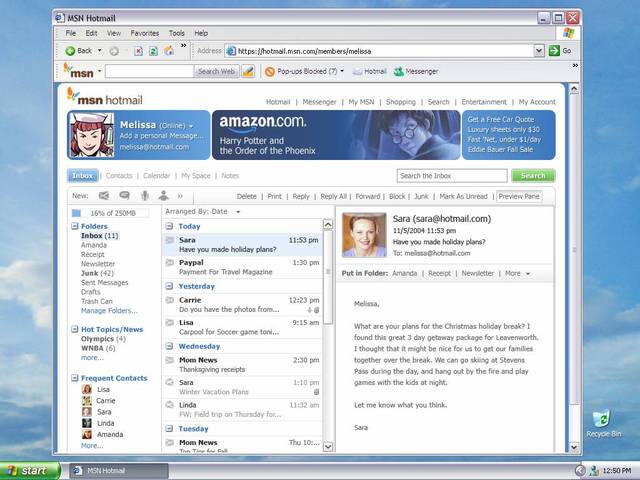This screenshot has height=480, width=640.
Task: Click Amanda's avatar in Frequent Contacts
Action: point(87,434)
